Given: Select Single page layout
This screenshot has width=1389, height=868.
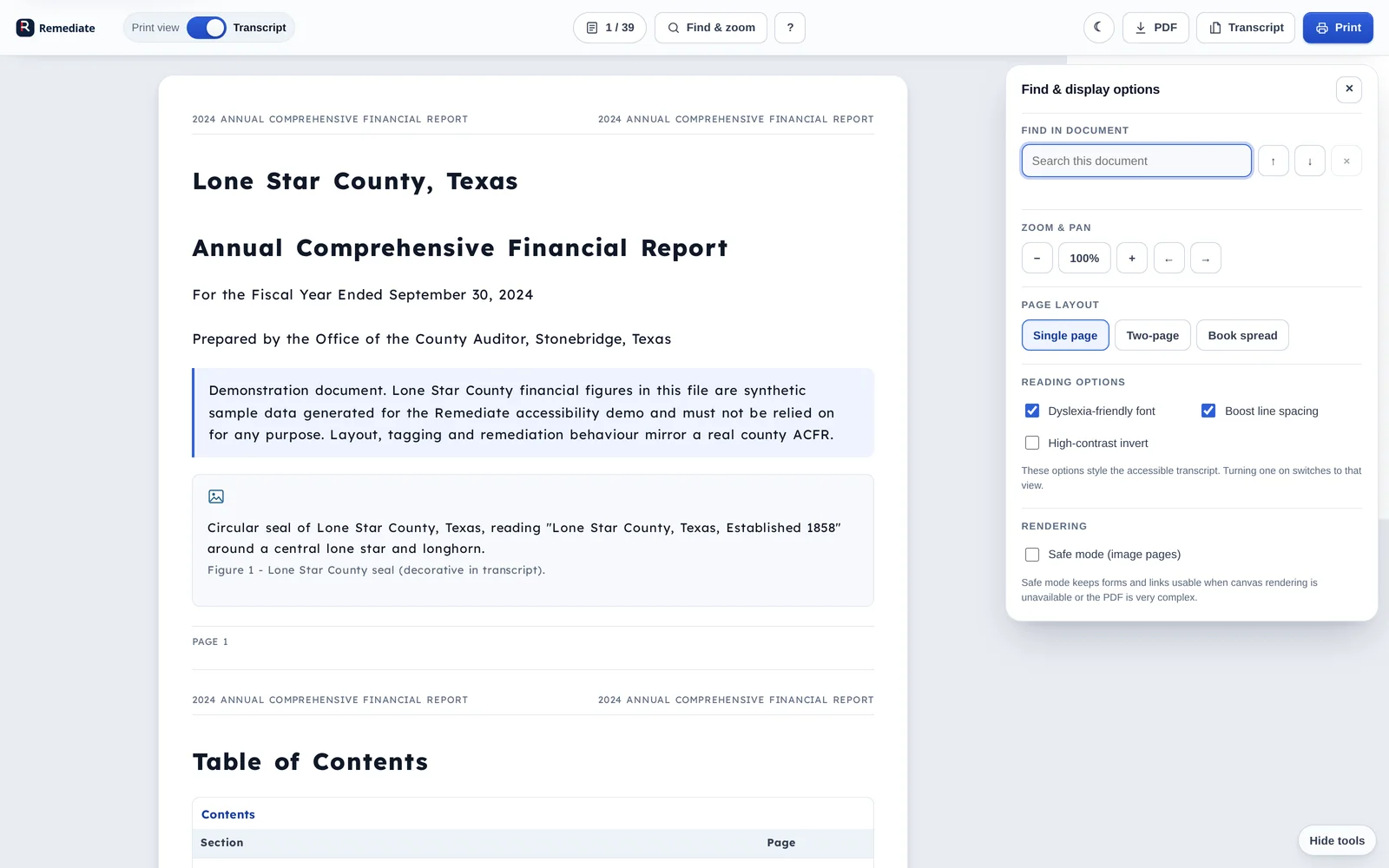Looking at the screenshot, I should [x=1065, y=335].
